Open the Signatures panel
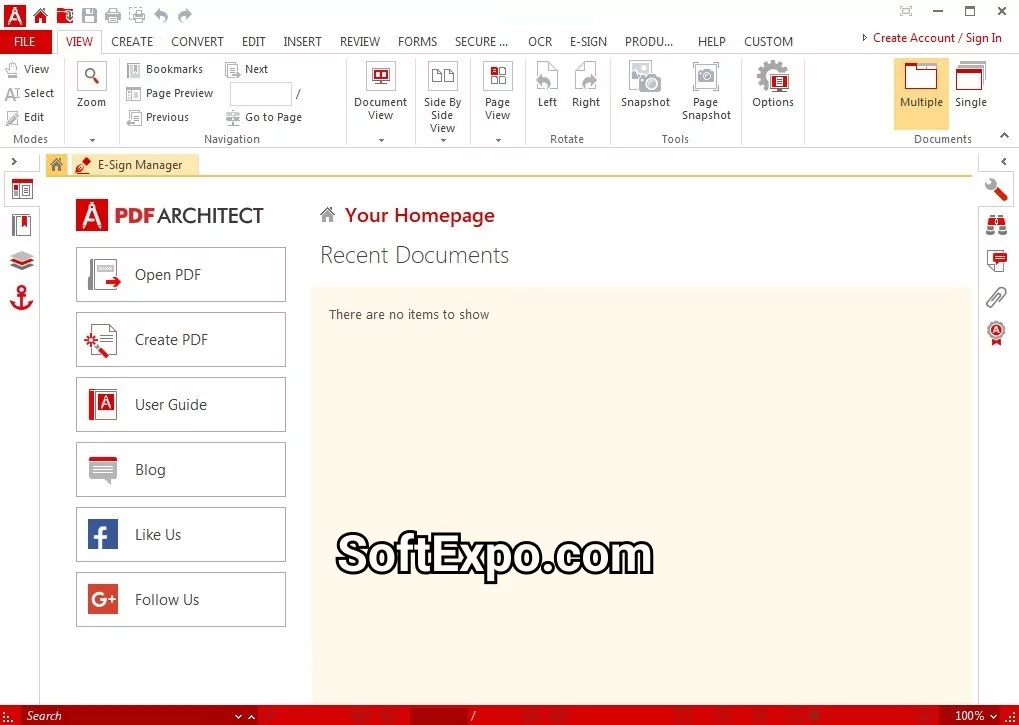This screenshot has width=1019, height=725. pos(996,333)
